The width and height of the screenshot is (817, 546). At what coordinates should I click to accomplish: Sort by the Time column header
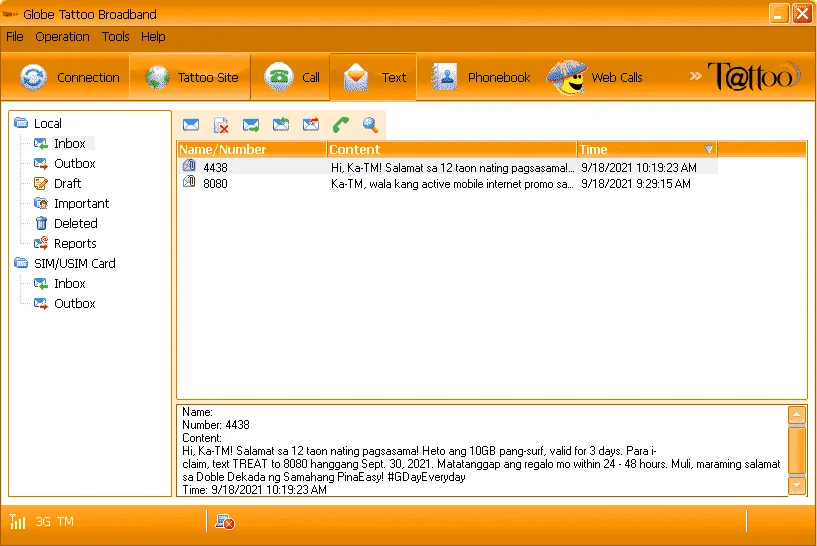pyautogui.click(x=647, y=150)
